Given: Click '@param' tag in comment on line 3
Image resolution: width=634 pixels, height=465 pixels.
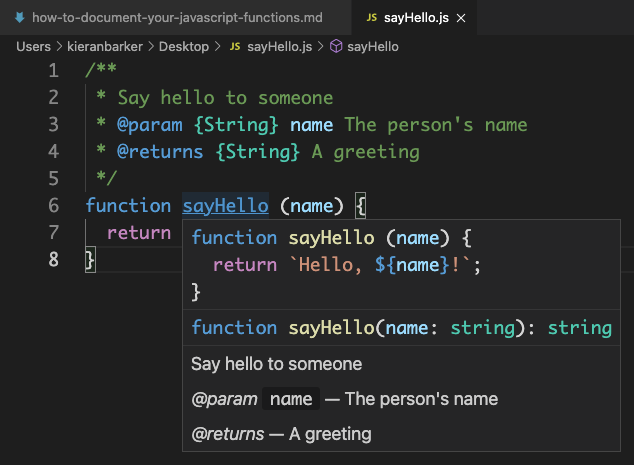Looking at the screenshot, I should pyautogui.click(x=150, y=125).
